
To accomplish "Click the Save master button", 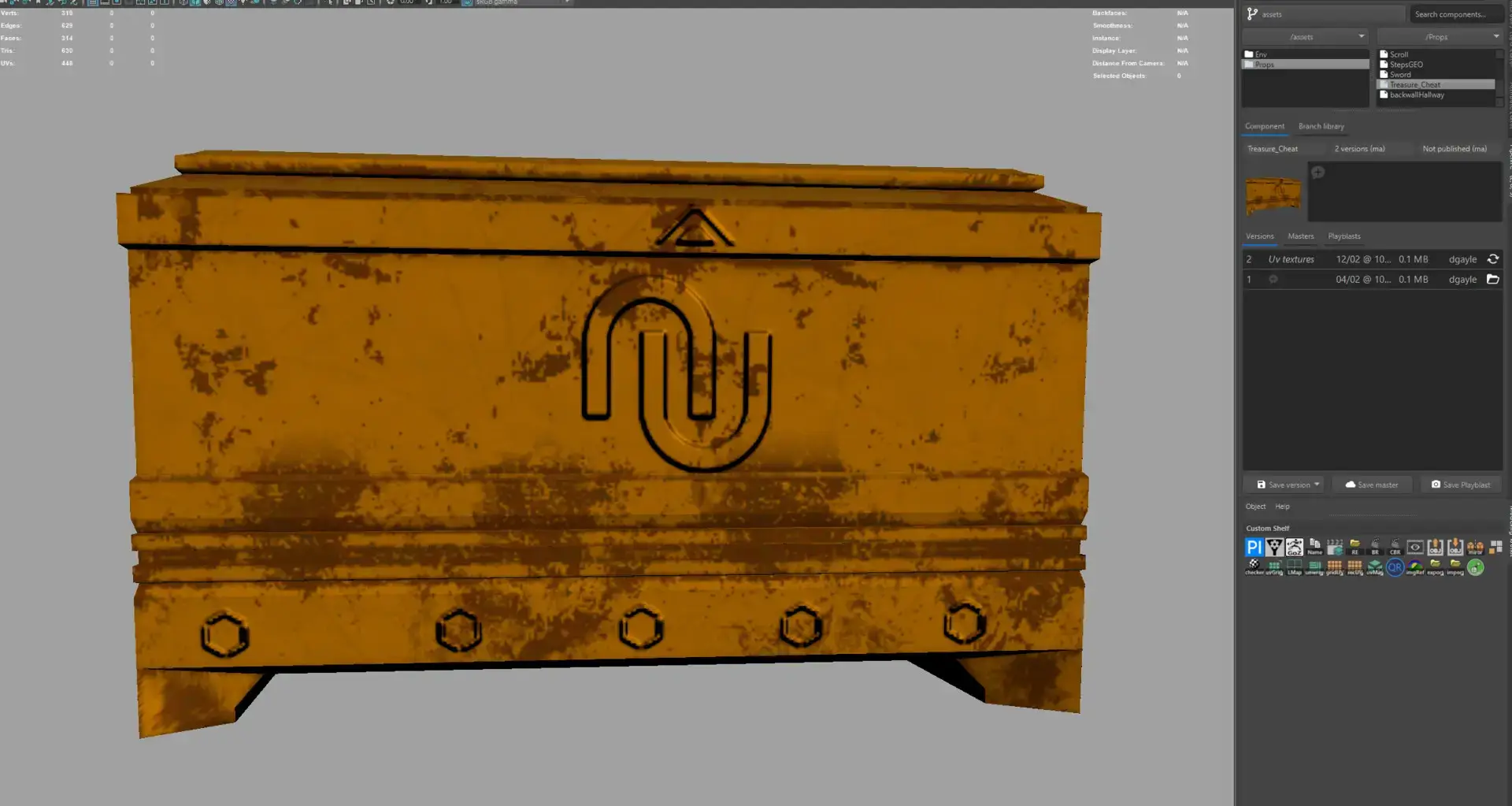I will pyautogui.click(x=1372, y=485).
